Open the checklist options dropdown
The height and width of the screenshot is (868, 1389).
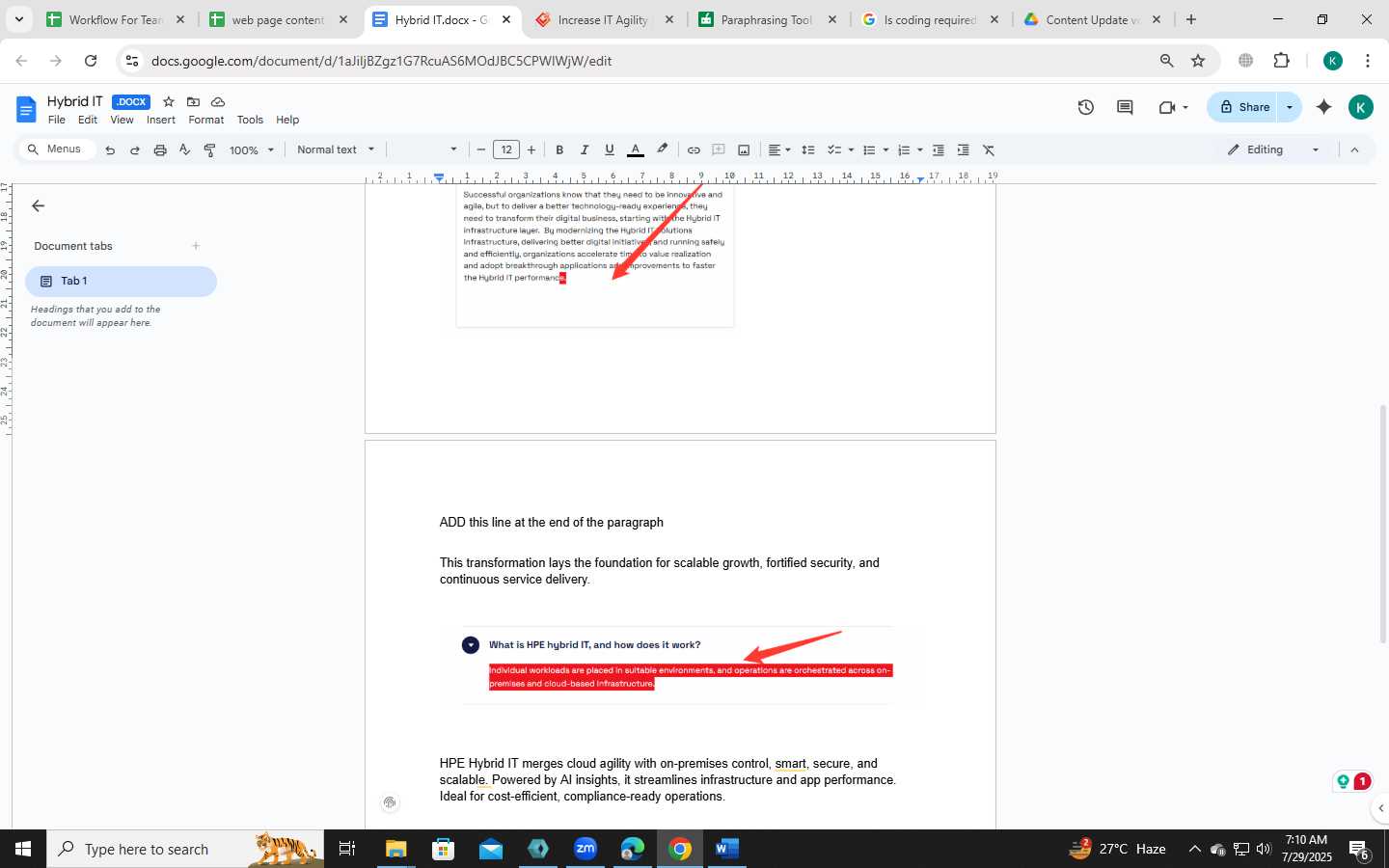tap(851, 149)
